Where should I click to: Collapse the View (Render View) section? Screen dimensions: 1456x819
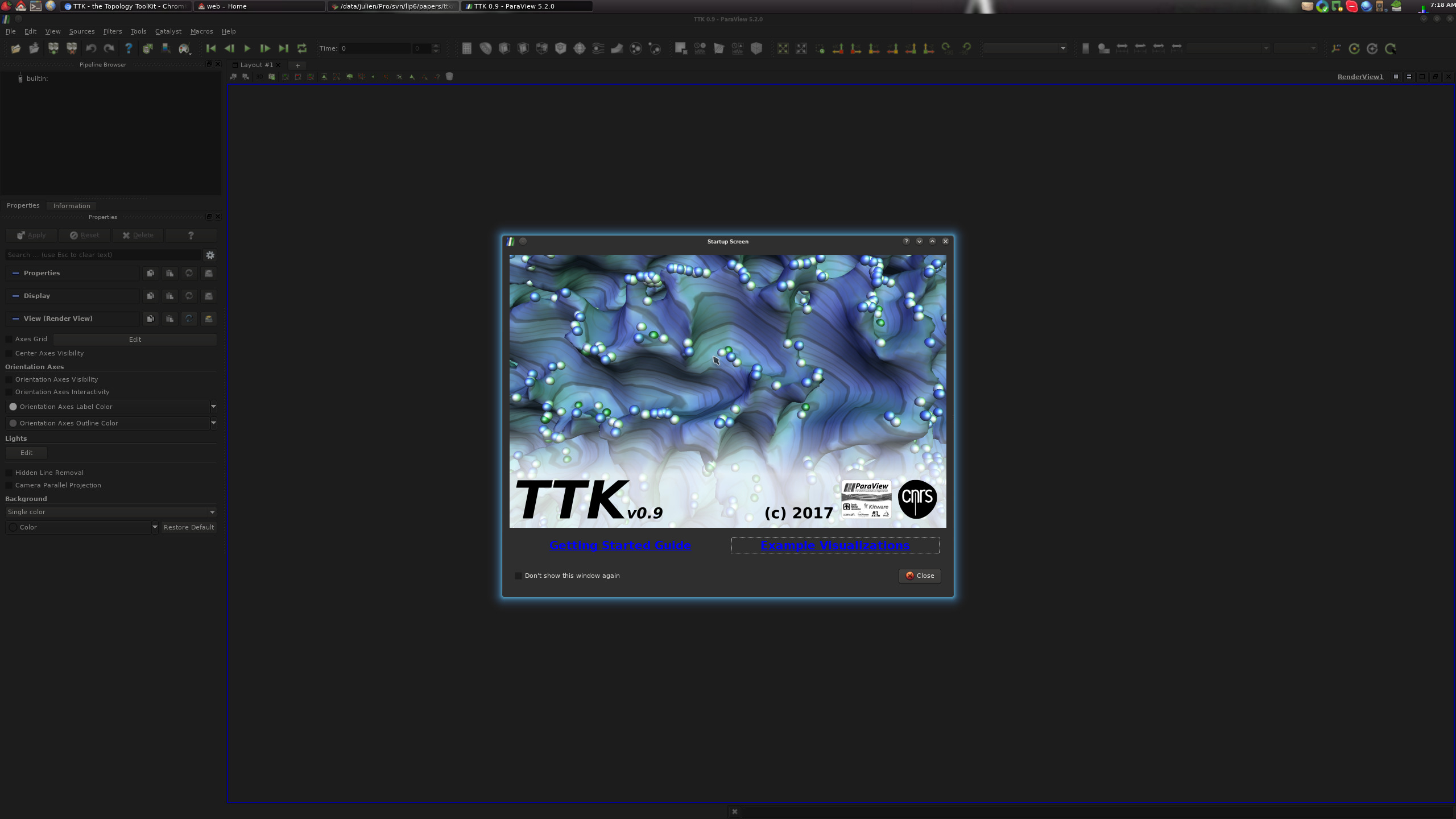(15, 318)
